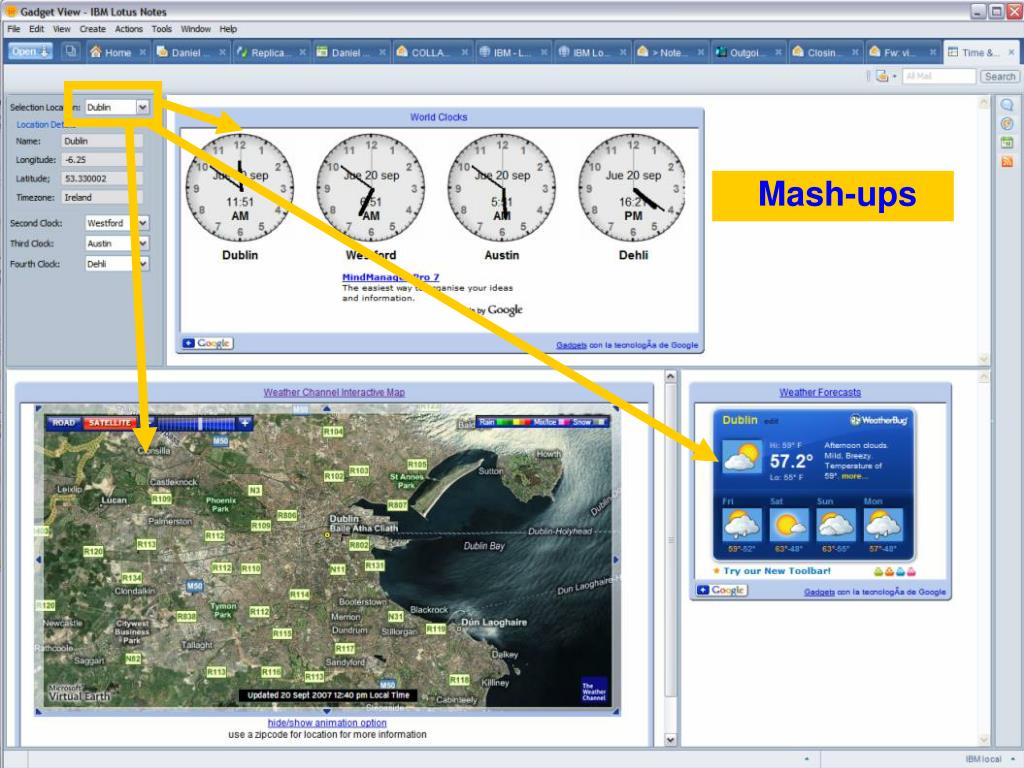Open the MindManager Pro 7 ad link
The height and width of the screenshot is (768, 1024).
tap(391, 277)
